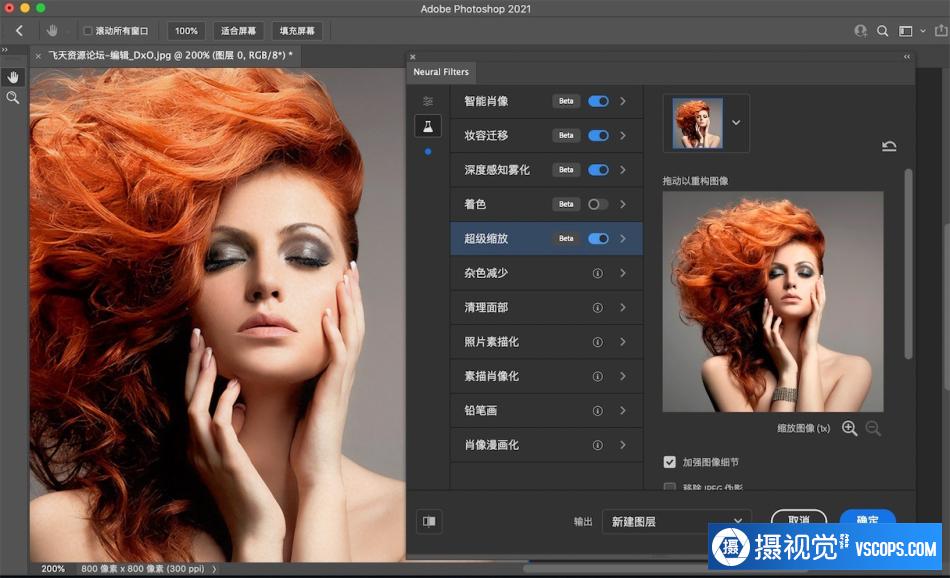Select 清理面部 filter row
This screenshot has height=578, width=950.
tap(546, 308)
